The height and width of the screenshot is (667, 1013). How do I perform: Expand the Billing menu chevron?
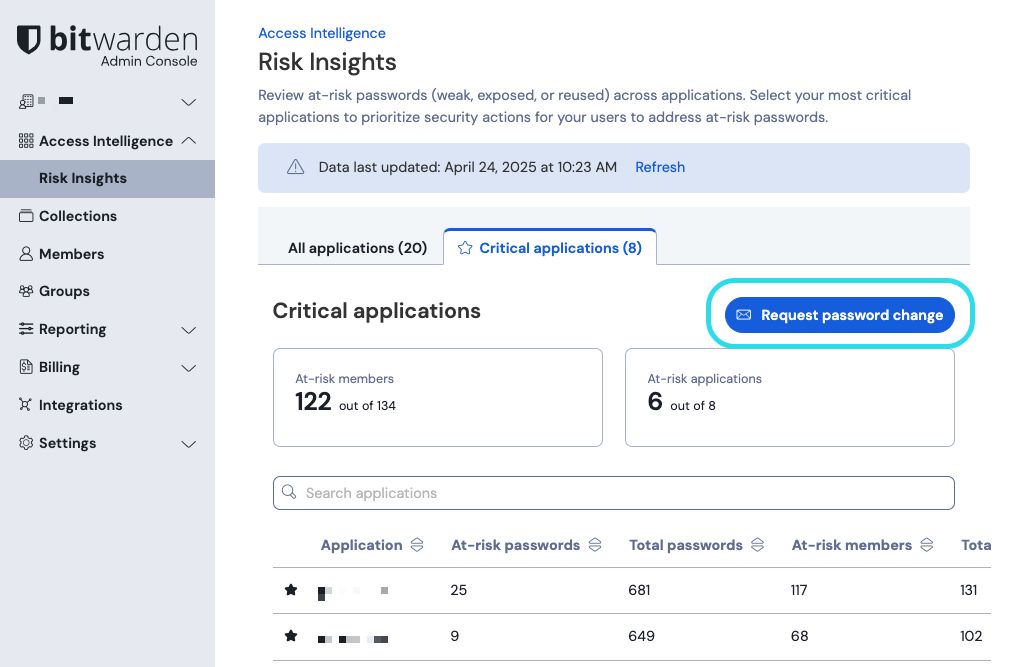coord(188,368)
